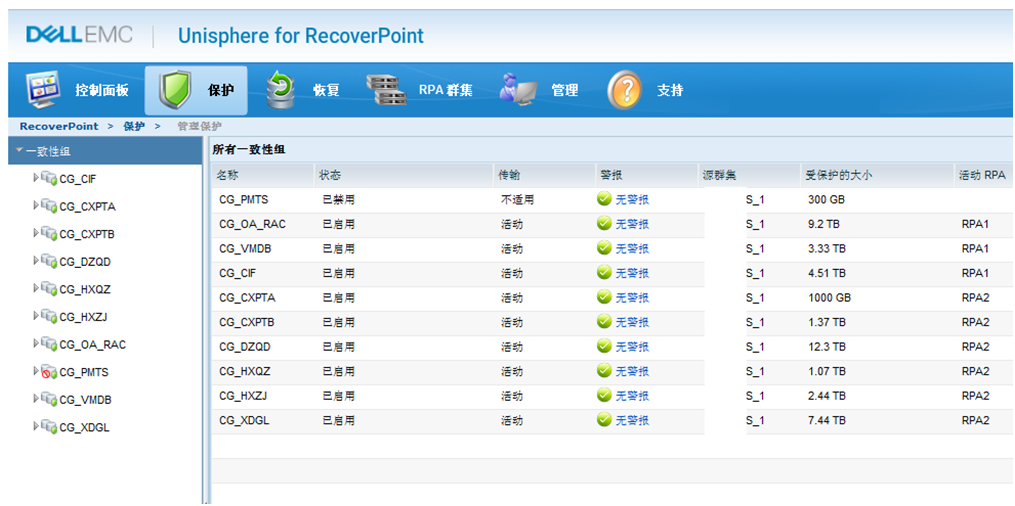Expand the CG_CXPTA tree node arrow
This screenshot has height=506, width=1015.
point(36,205)
